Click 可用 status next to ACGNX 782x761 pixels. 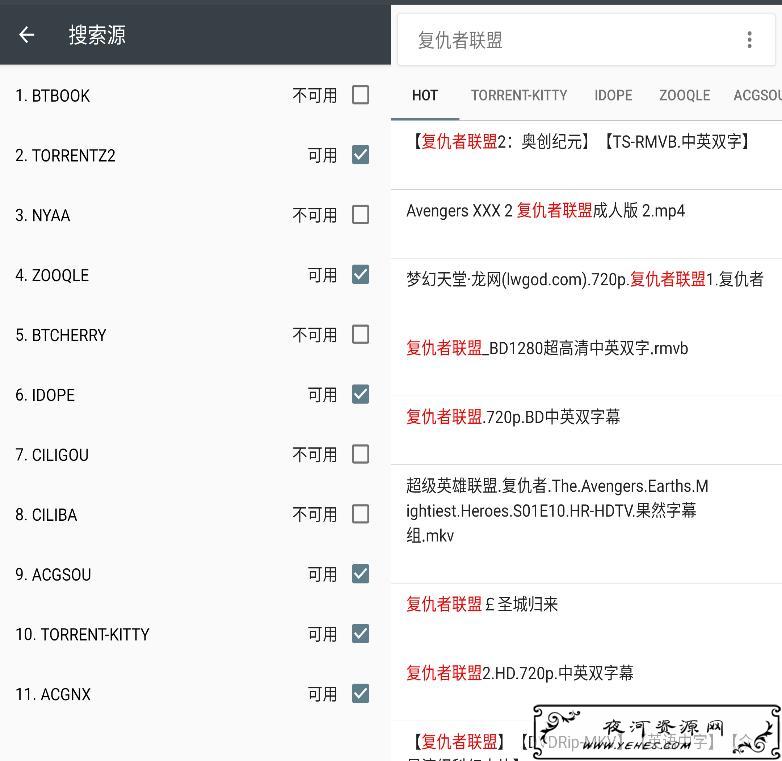pyautogui.click(x=322, y=694)
